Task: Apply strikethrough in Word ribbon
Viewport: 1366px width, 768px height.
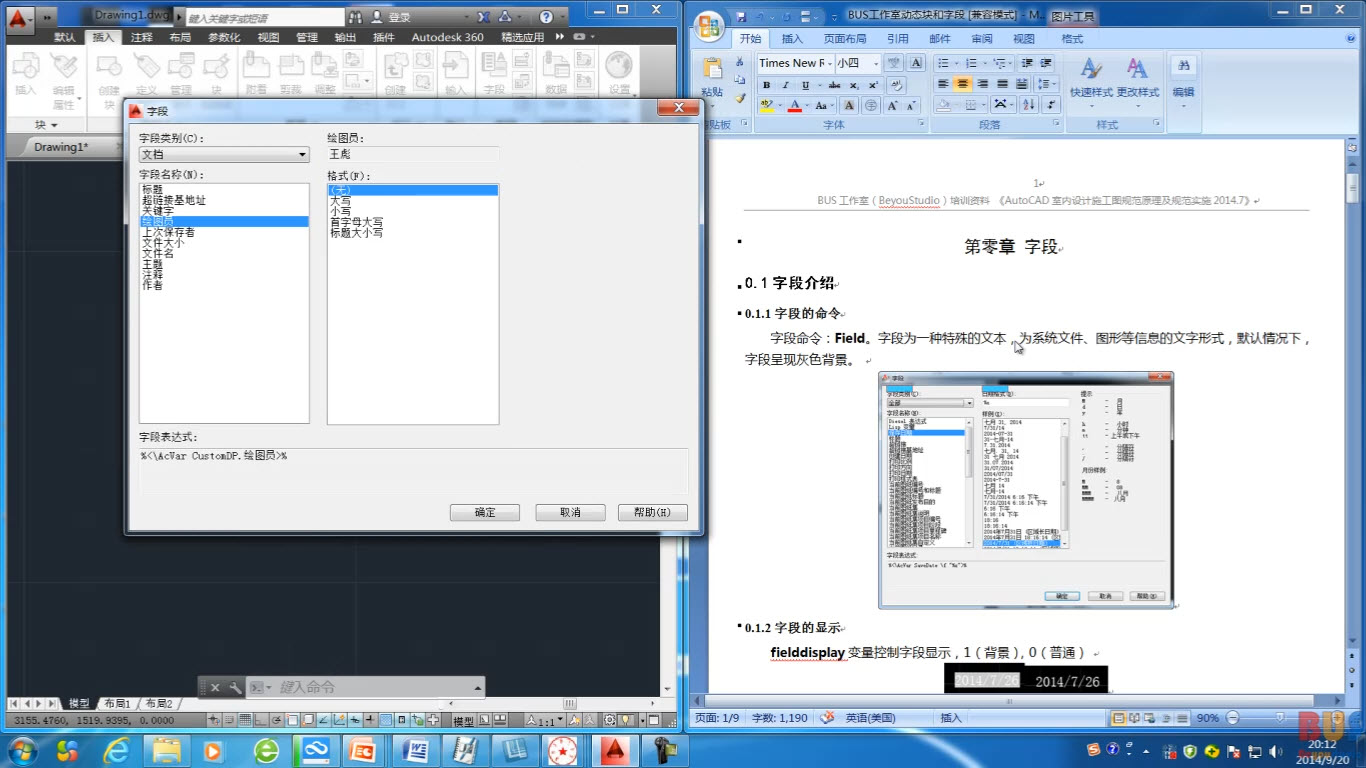Action: coord(834,85)
